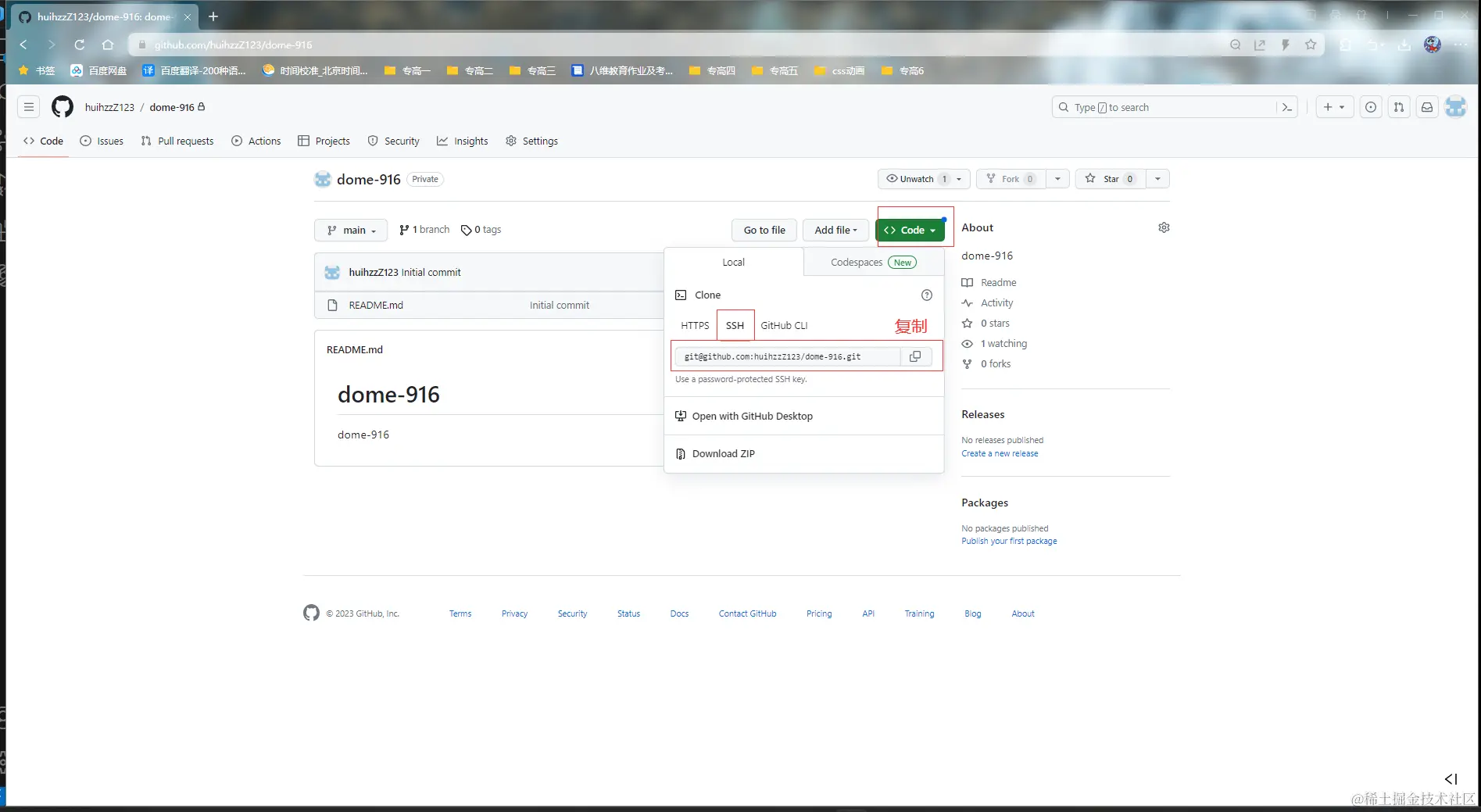This screenshot has height=812, width=1481.
Task: Expand the Fork options arrow
Action: [1057, 179]
